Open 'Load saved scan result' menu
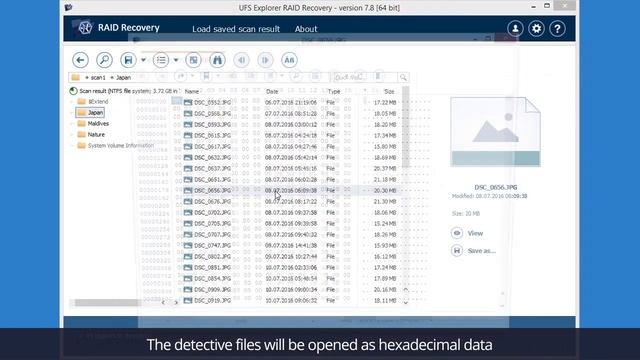 coord(236,29)
